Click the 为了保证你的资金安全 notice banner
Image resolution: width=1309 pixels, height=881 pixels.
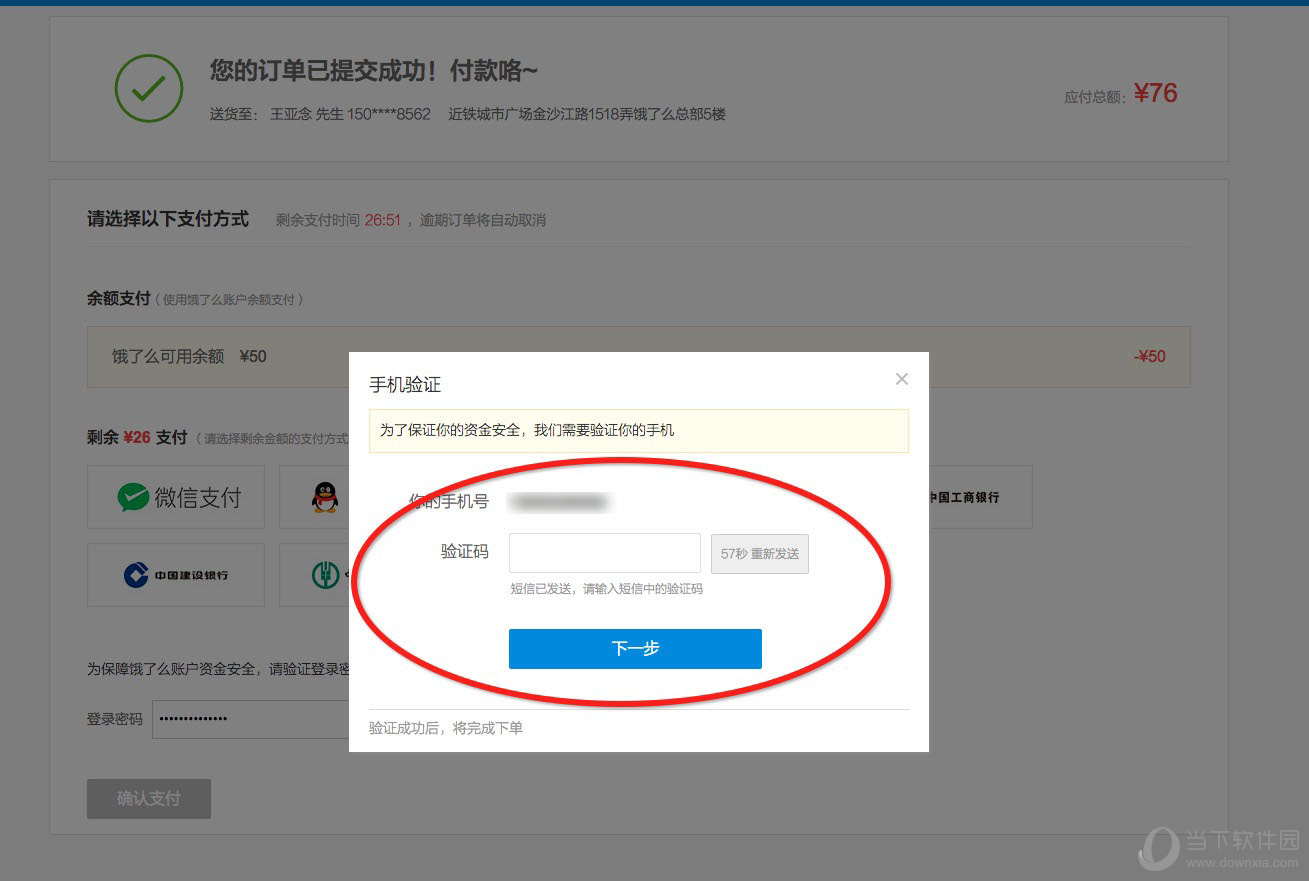tap(638, 430)
